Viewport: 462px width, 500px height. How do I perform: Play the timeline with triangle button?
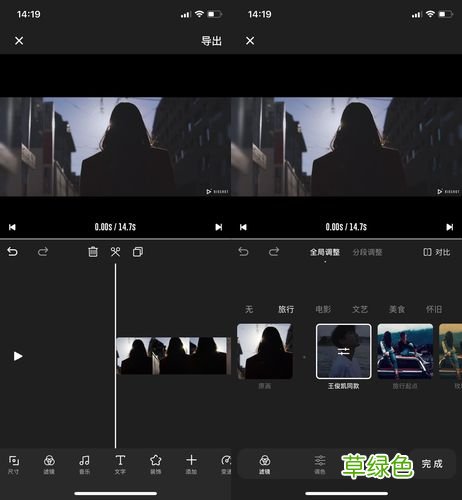(x=18, y=356)
